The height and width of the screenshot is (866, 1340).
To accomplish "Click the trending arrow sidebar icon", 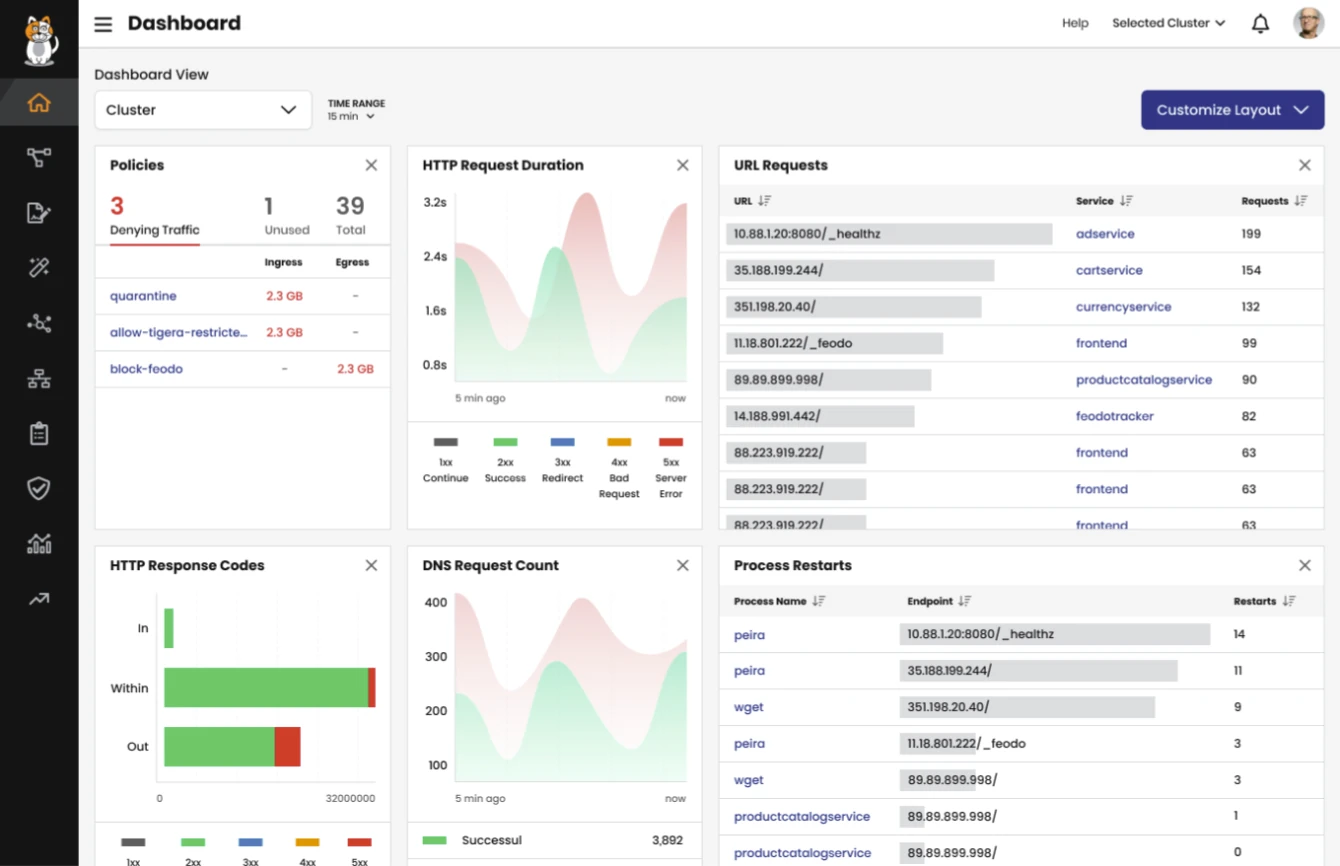I will (39, 599).
